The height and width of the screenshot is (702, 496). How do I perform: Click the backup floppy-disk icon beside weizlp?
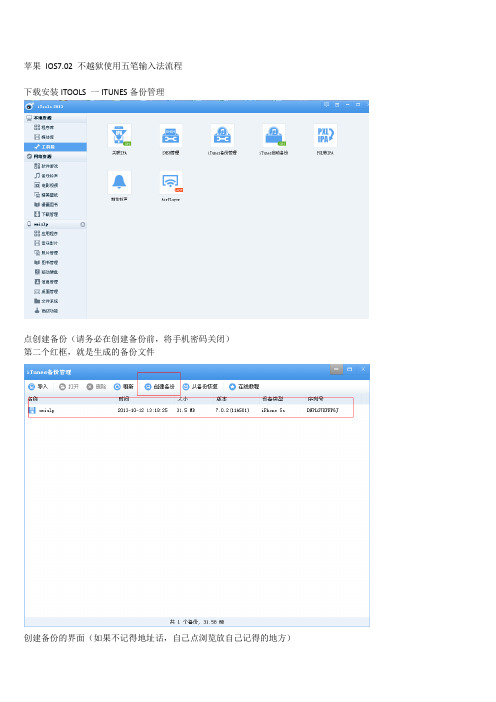pyautogui.click(x=32, y=410)
